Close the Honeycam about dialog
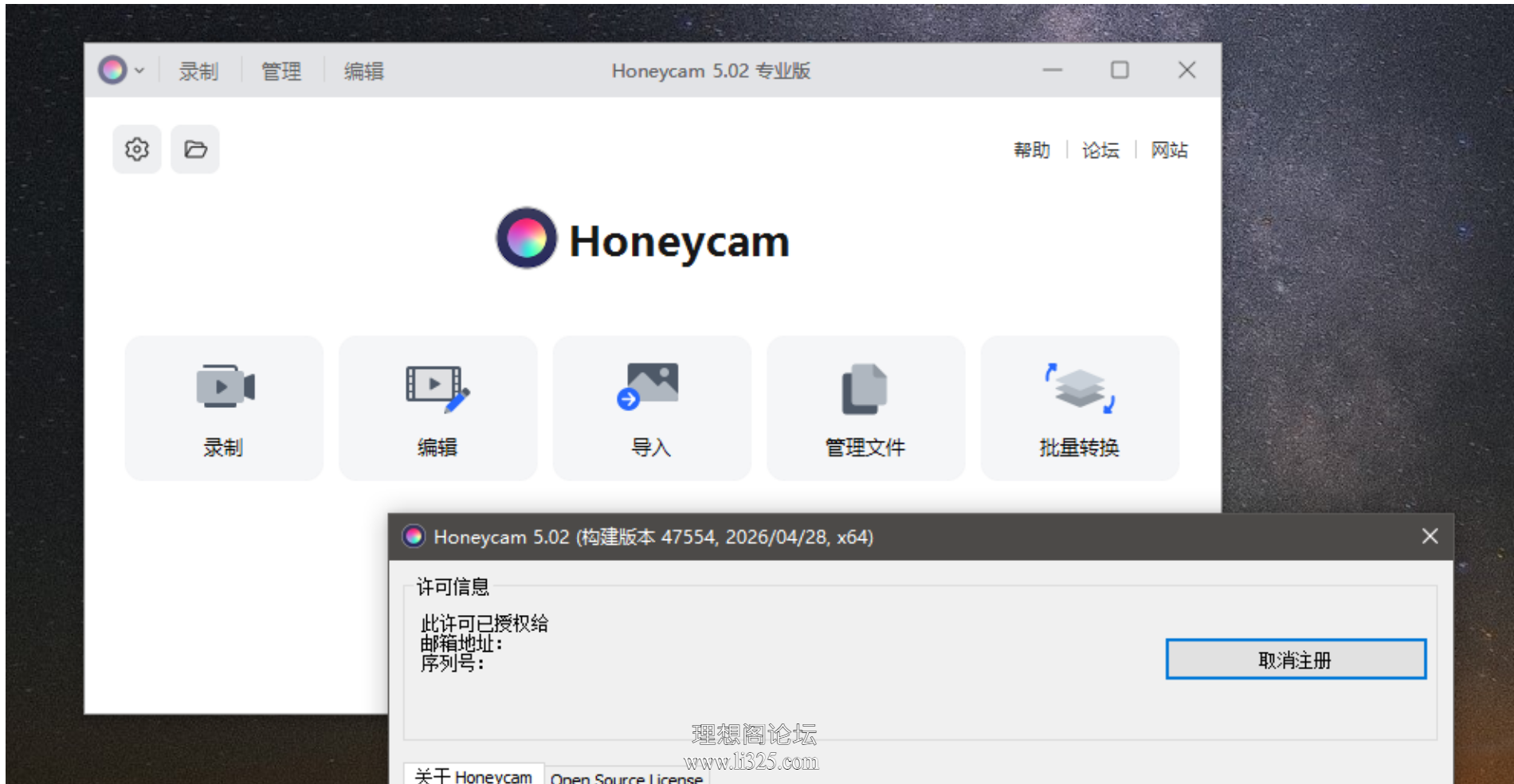Screen dimensions: 1514x784 click(x=1430, y=536)
